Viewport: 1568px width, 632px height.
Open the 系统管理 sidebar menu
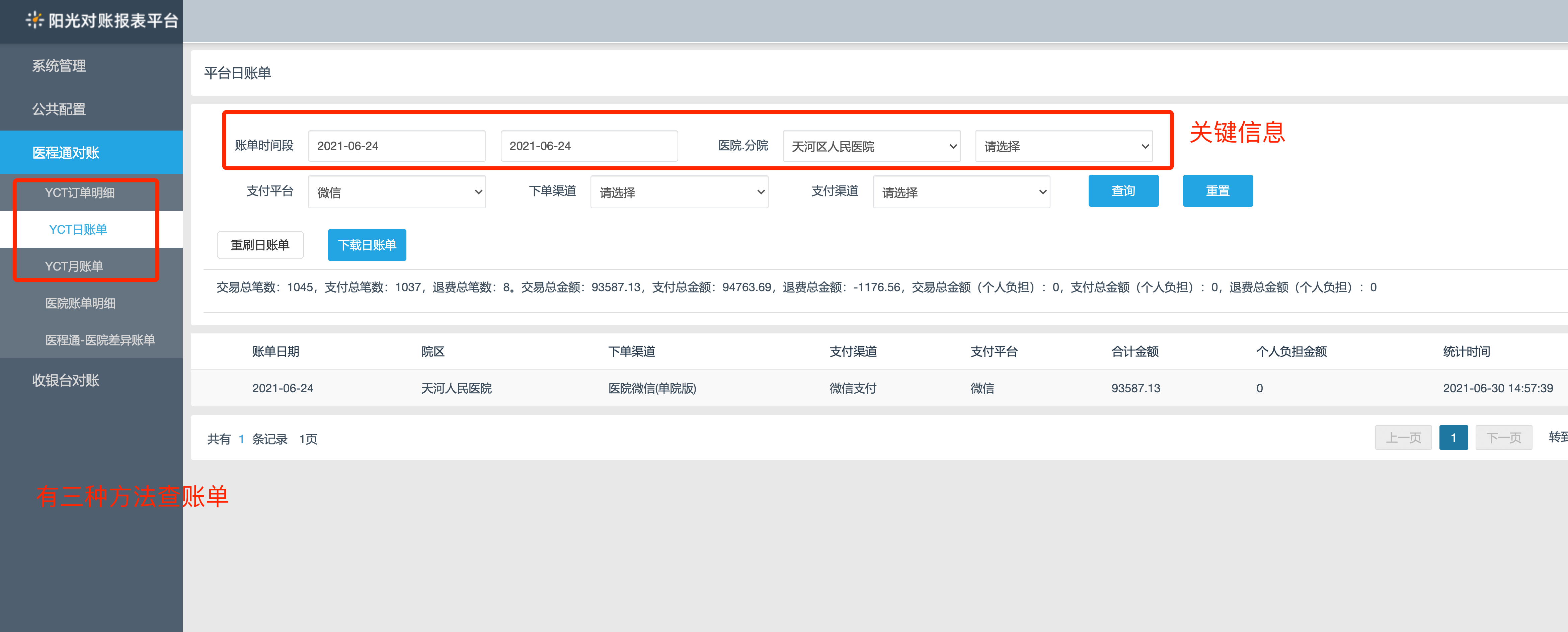point(59,66)
